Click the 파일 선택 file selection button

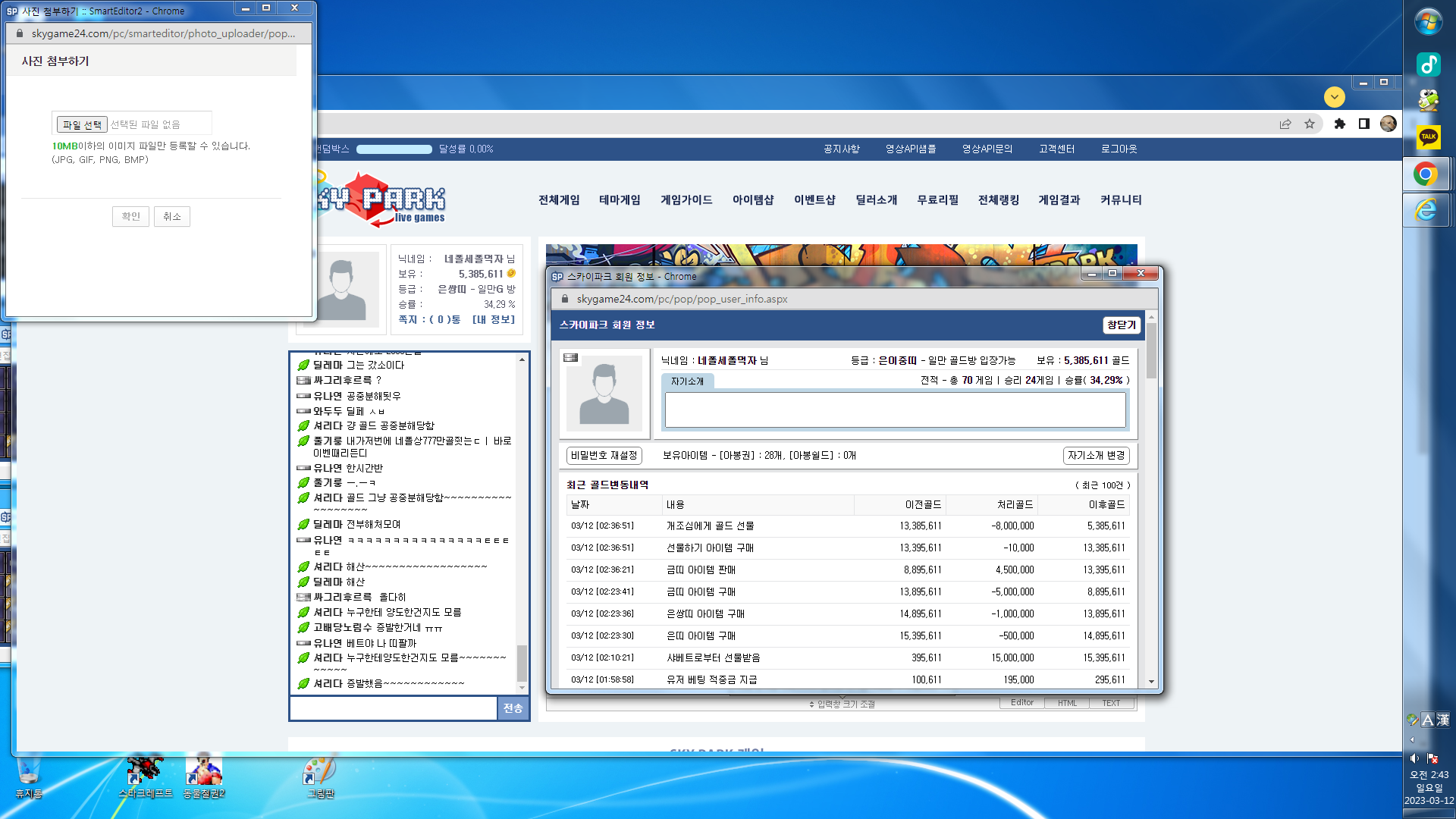point(81,124)
